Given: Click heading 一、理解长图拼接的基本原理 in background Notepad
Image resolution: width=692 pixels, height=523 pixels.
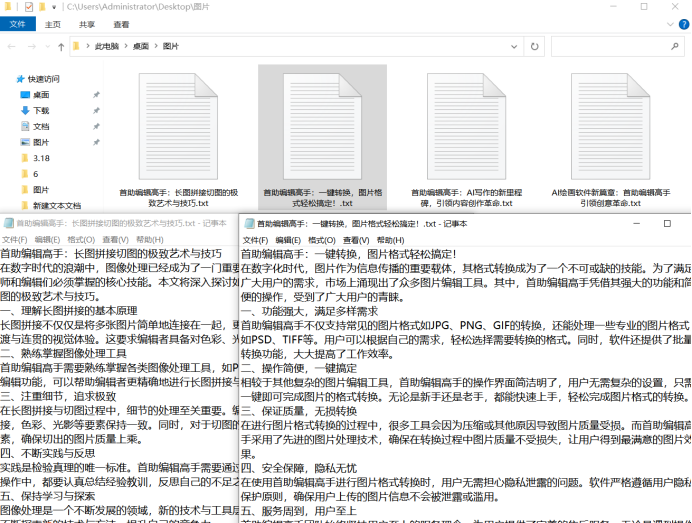Looking at the screenshot, I should pyautogui.click(x=68, y=311).
